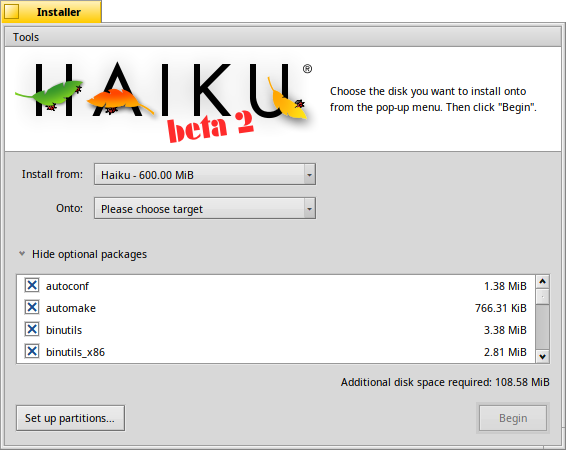This screenshot has width=566, height=450.
Task: Open the Onto target disk dropdown
Action: pos(205,208)
